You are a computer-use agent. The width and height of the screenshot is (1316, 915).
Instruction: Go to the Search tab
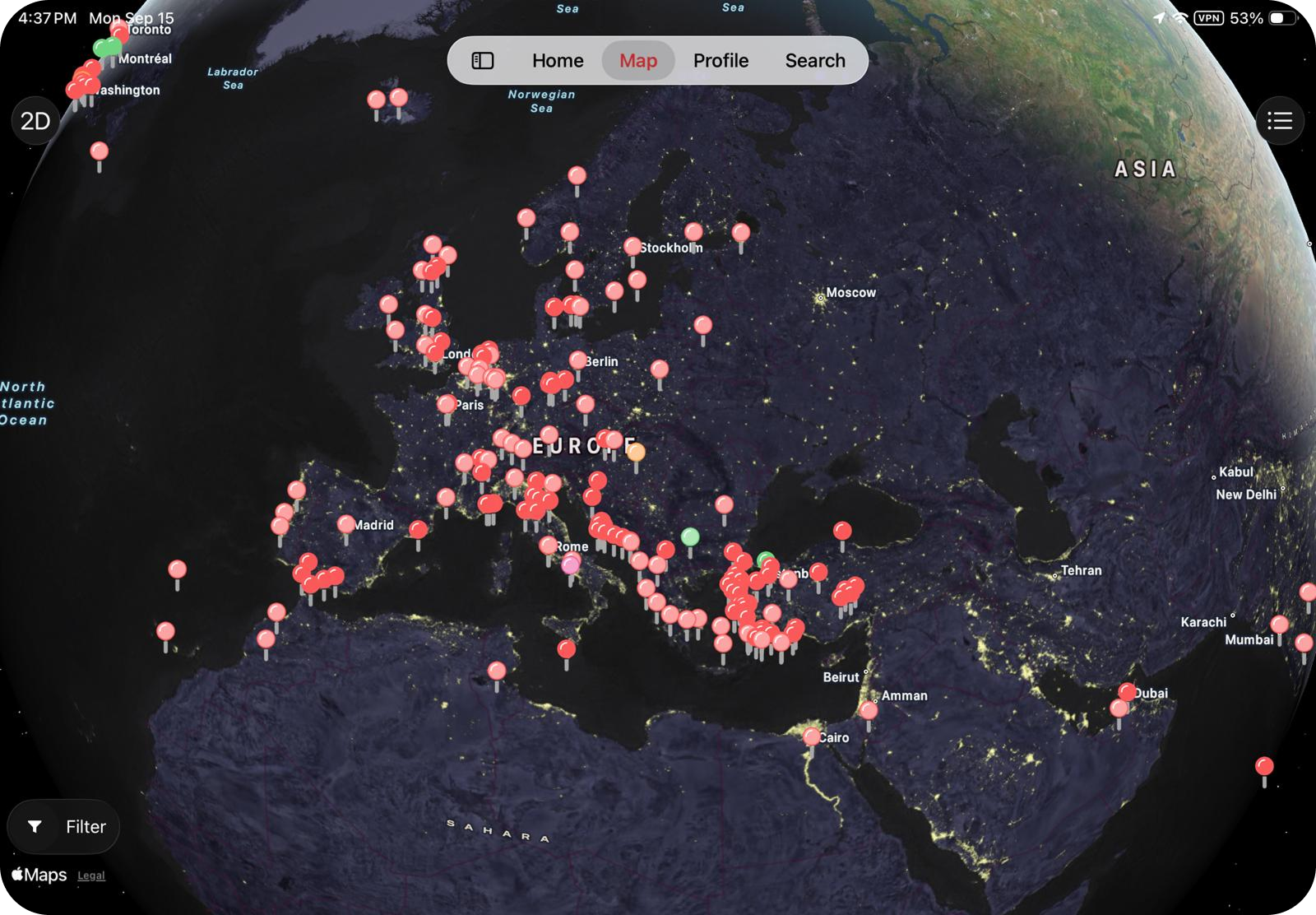click(814, 60)
